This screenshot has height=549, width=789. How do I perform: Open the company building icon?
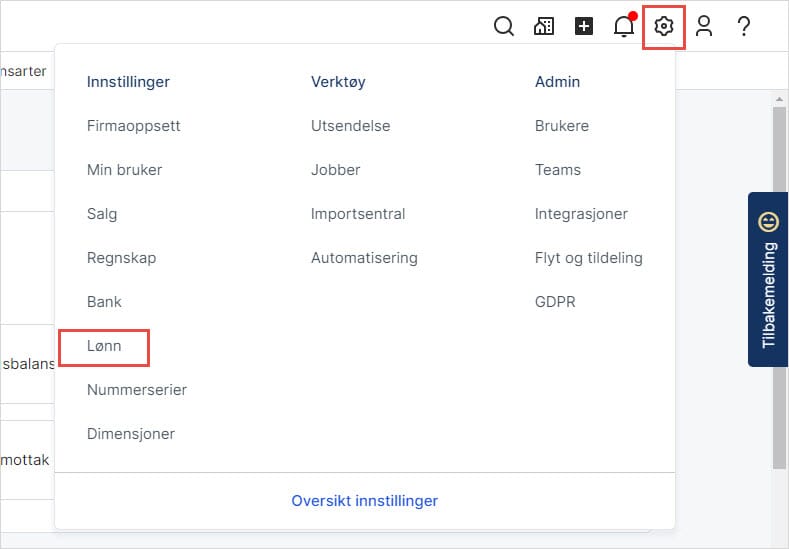point(544,27)
